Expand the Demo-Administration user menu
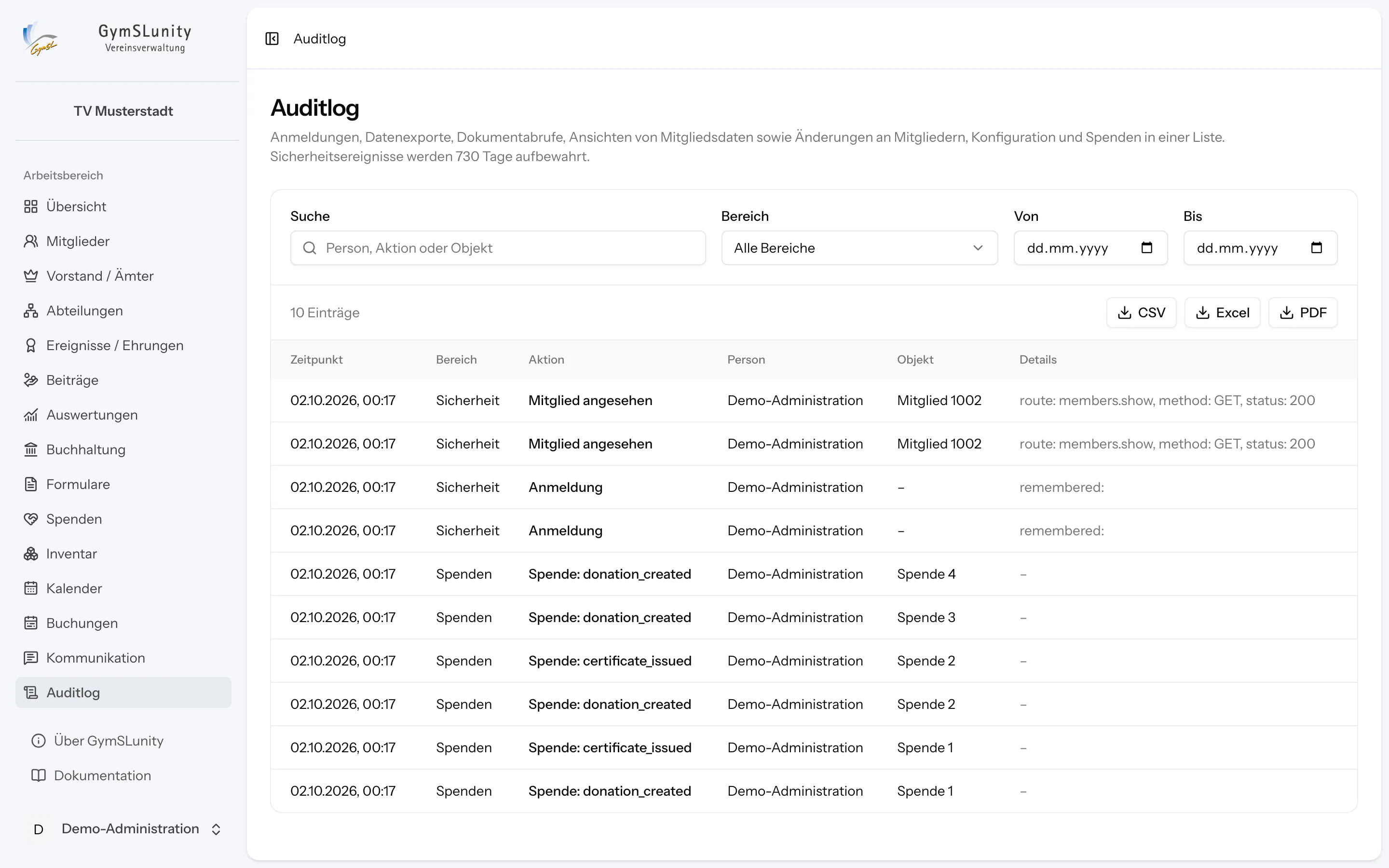 click(x=123, y=829)
